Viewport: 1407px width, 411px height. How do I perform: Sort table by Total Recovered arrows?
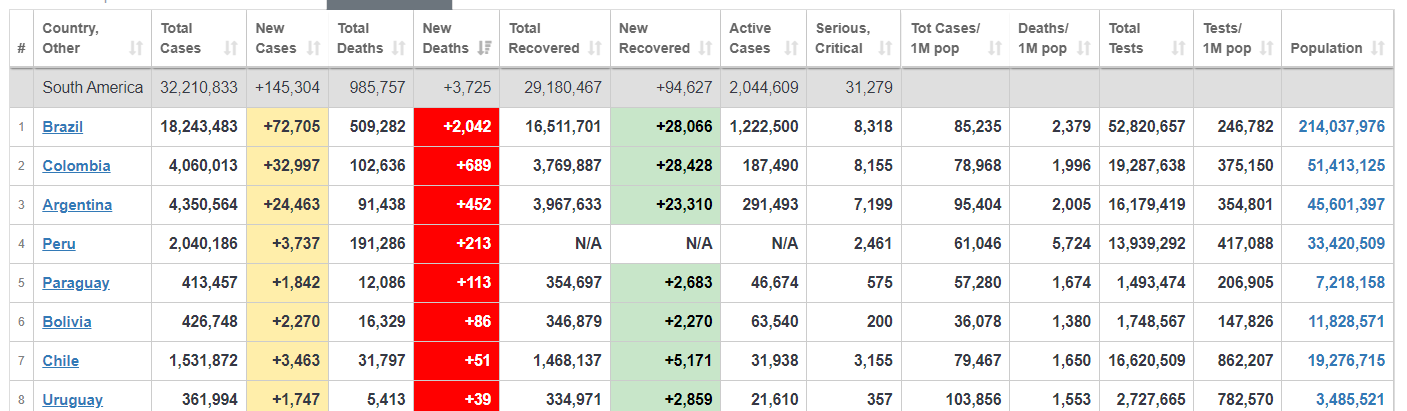[594, 48]
